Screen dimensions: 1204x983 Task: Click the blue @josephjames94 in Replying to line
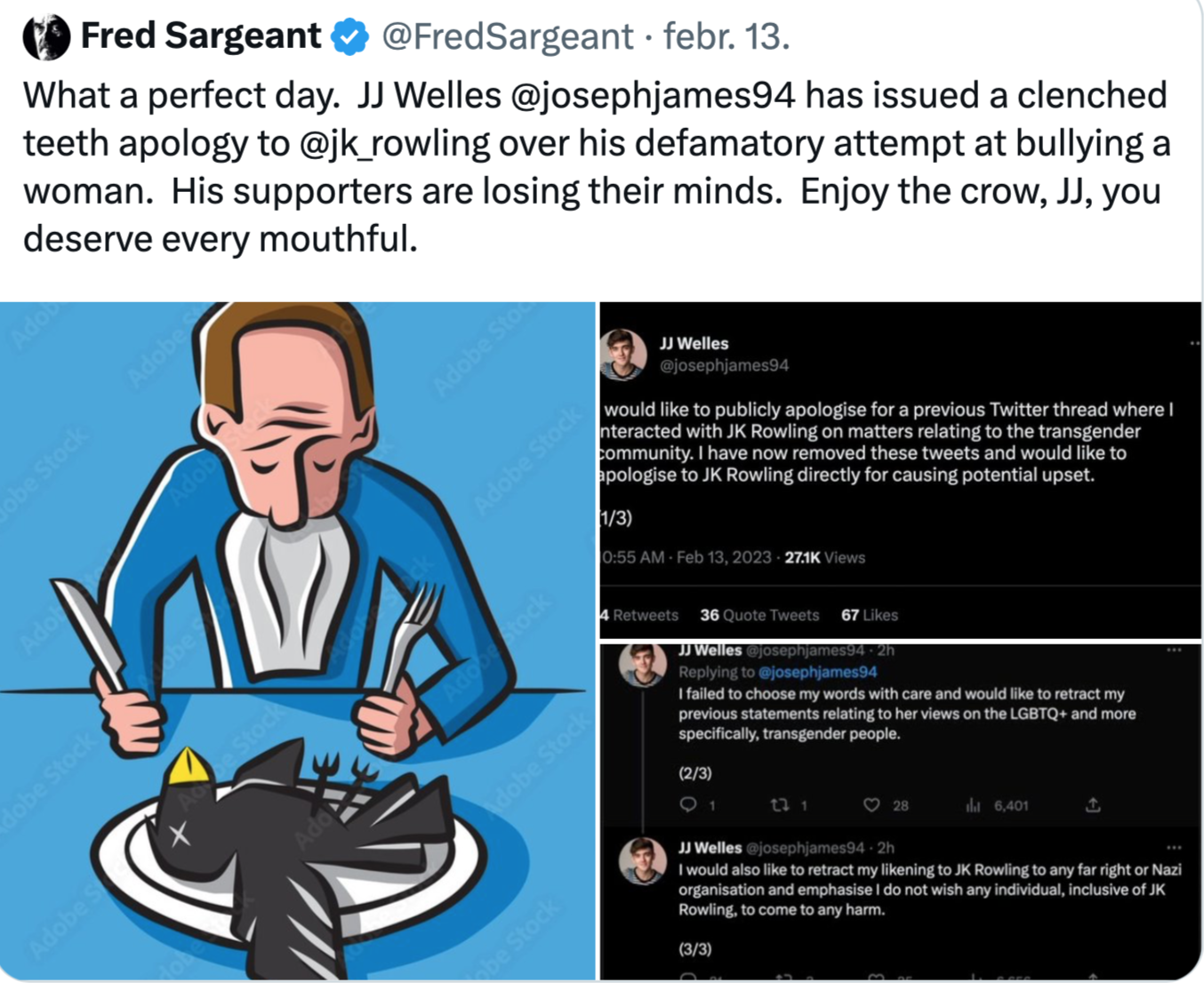817,672
